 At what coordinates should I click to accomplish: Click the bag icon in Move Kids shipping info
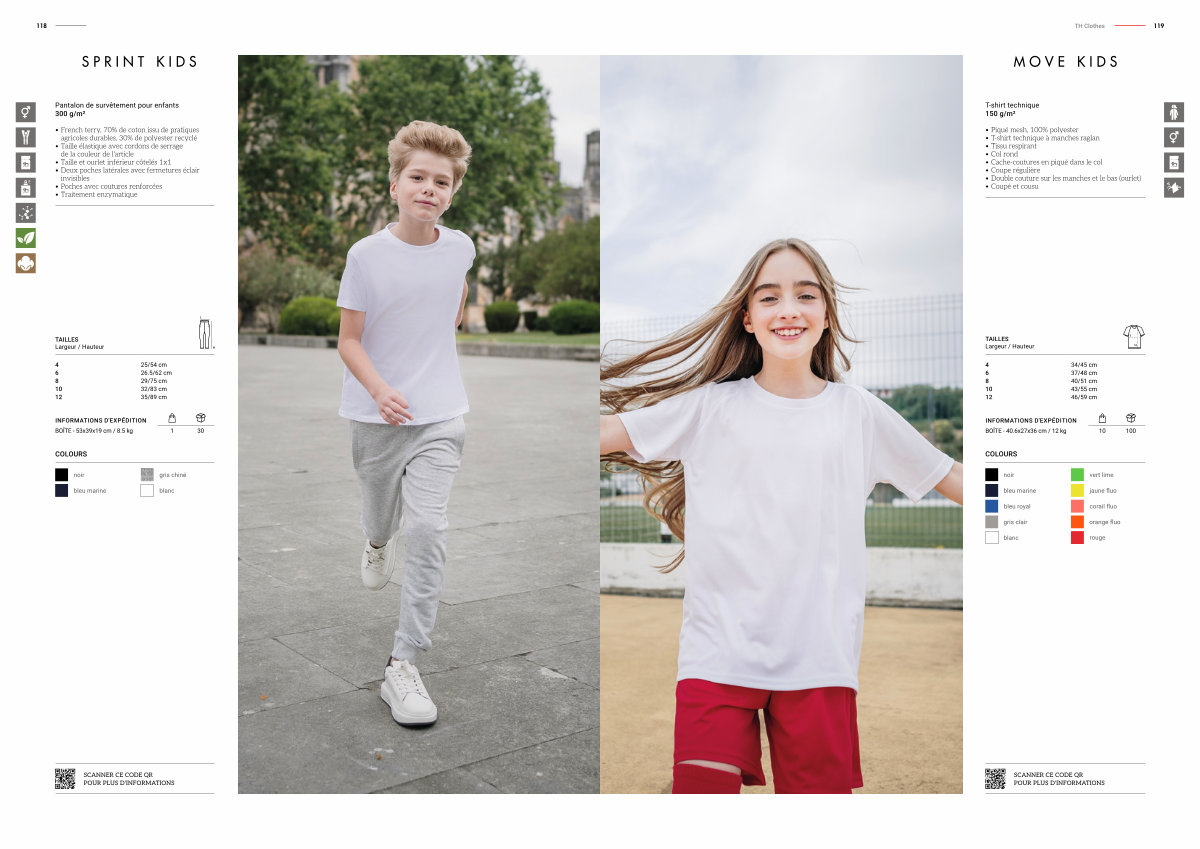coord(1102,418)
